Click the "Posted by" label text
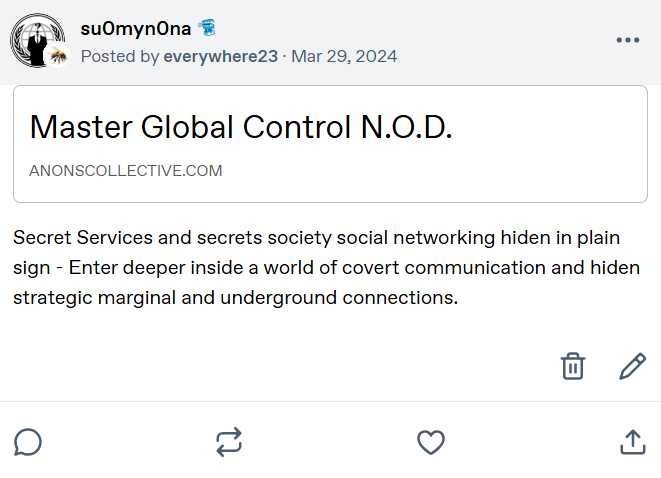 coord(119,56)
